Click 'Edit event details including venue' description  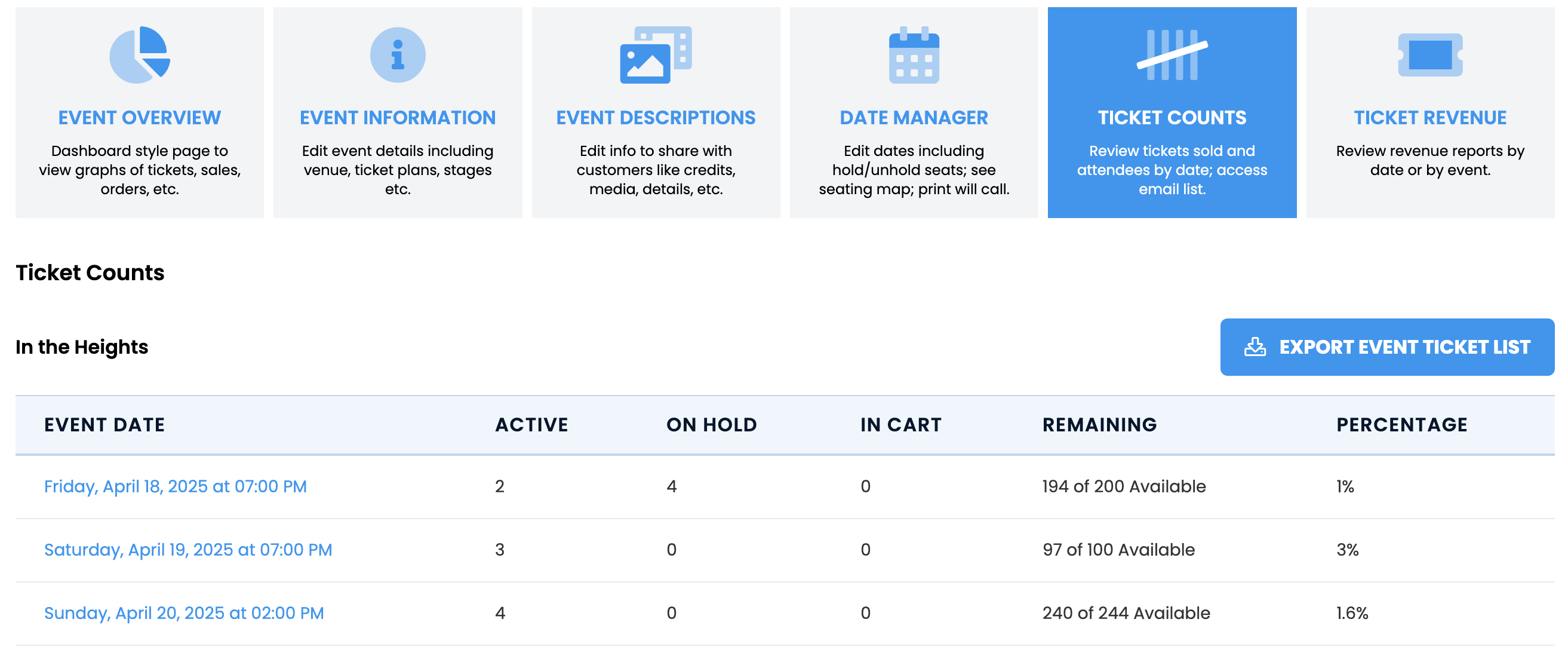(398, 170)
